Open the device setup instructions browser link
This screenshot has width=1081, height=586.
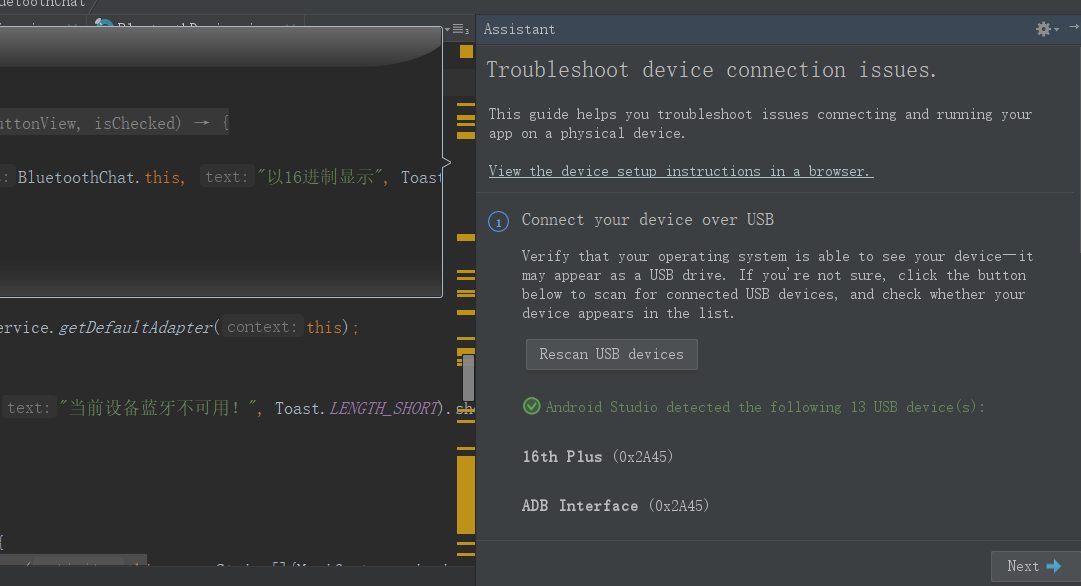[x=680, y=171]
